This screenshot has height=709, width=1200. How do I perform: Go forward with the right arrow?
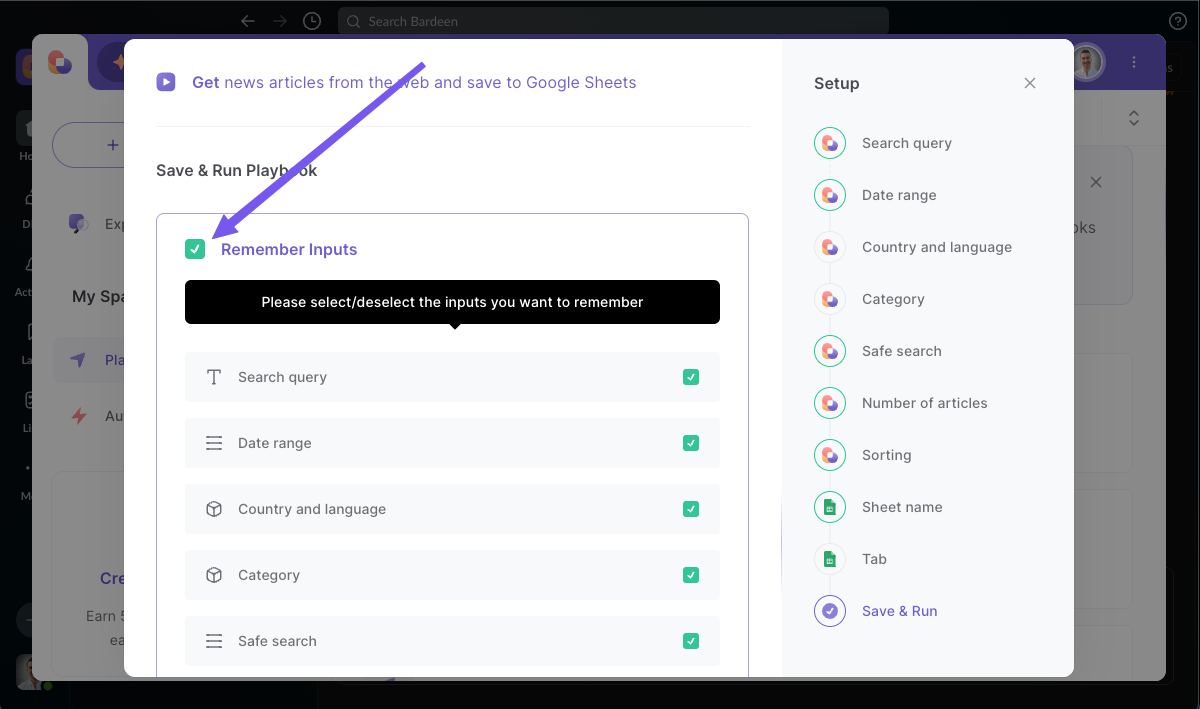click(280, 21)
